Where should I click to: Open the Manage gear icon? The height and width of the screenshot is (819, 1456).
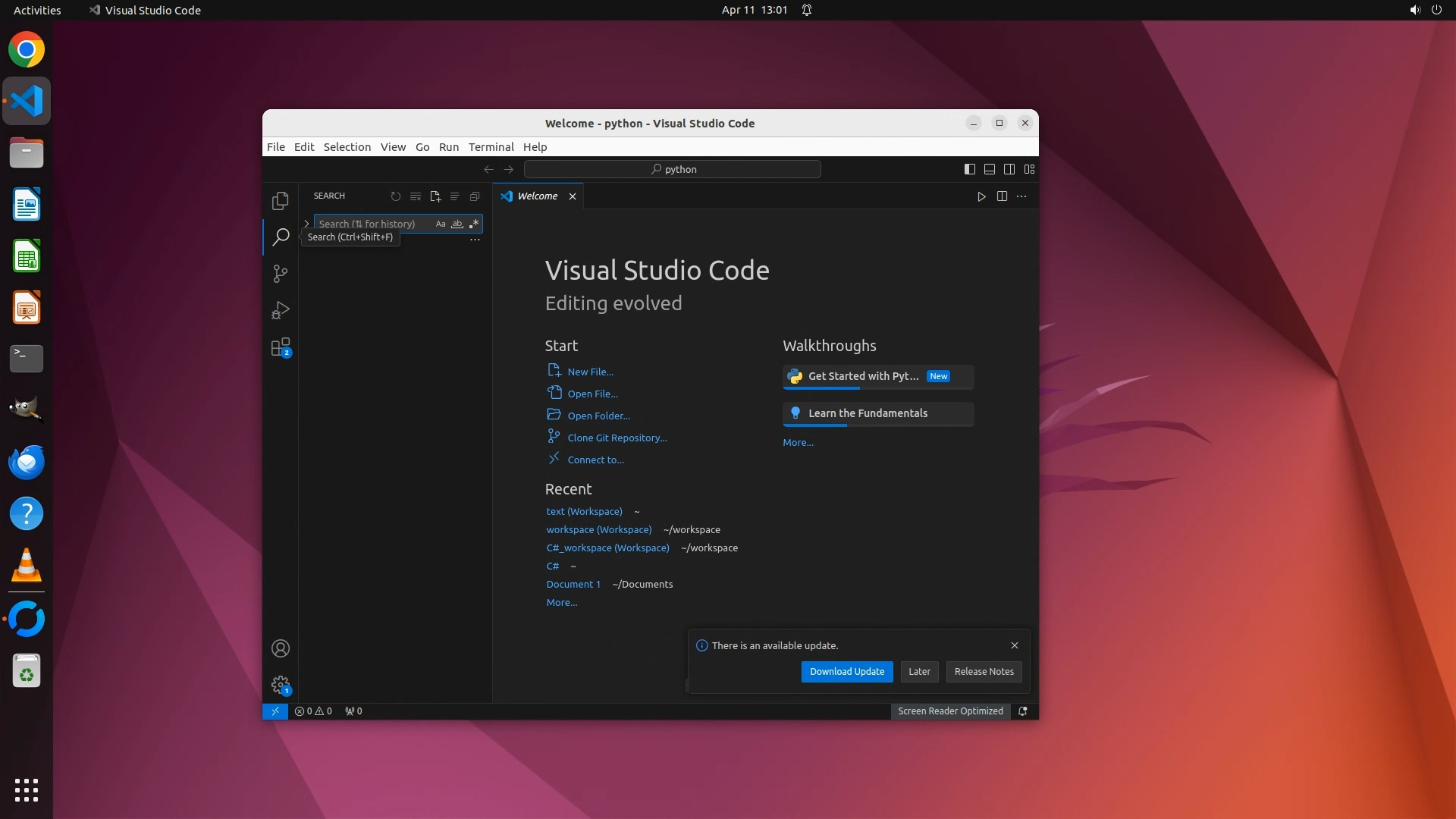[x=280, y=685]
